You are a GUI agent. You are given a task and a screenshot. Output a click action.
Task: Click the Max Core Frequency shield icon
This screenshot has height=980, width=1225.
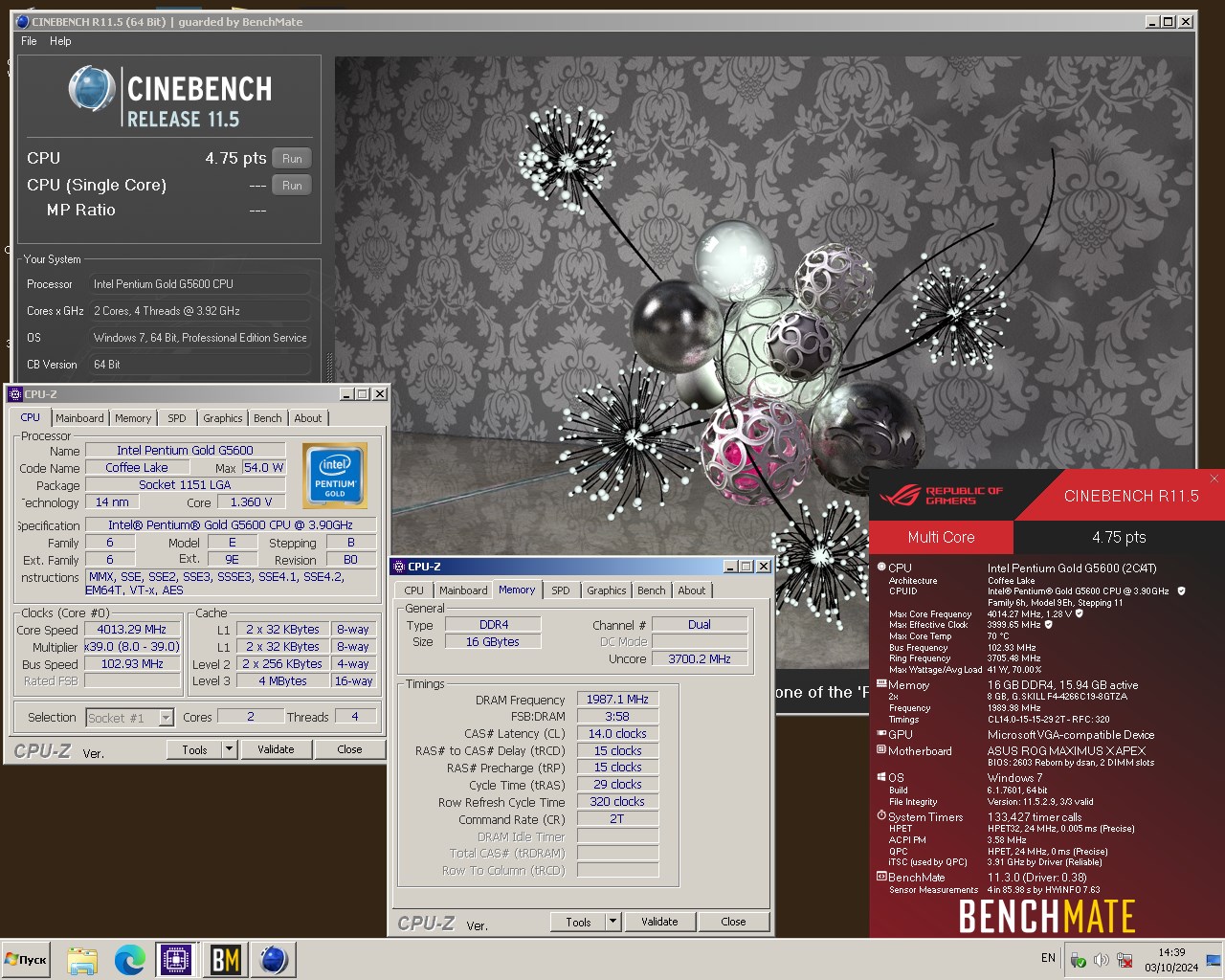click(1080, 613)
